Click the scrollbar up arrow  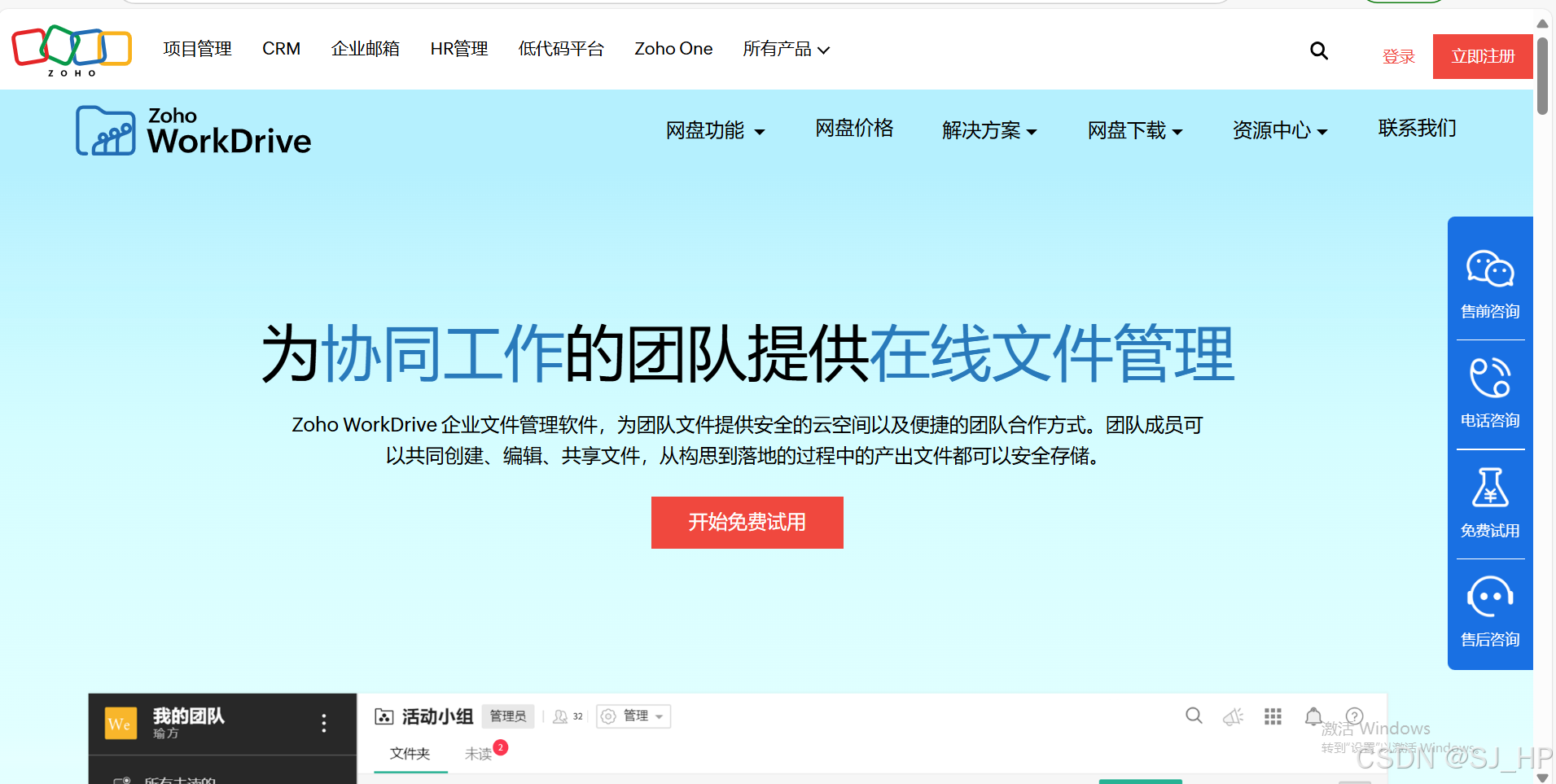click(x=1542, y=24)
